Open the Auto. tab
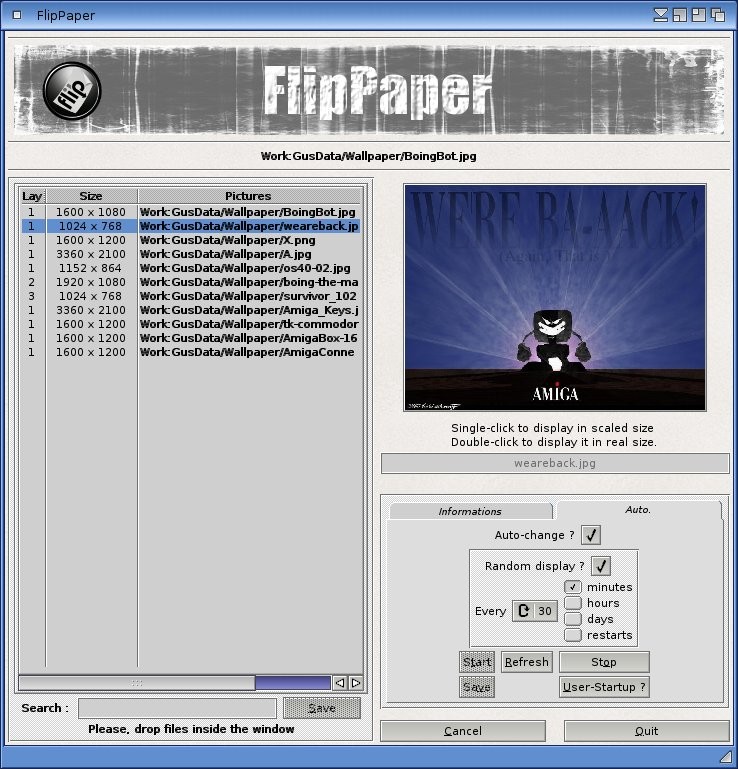The width and height of the screenshot is (738, 769). pos(638,510)
